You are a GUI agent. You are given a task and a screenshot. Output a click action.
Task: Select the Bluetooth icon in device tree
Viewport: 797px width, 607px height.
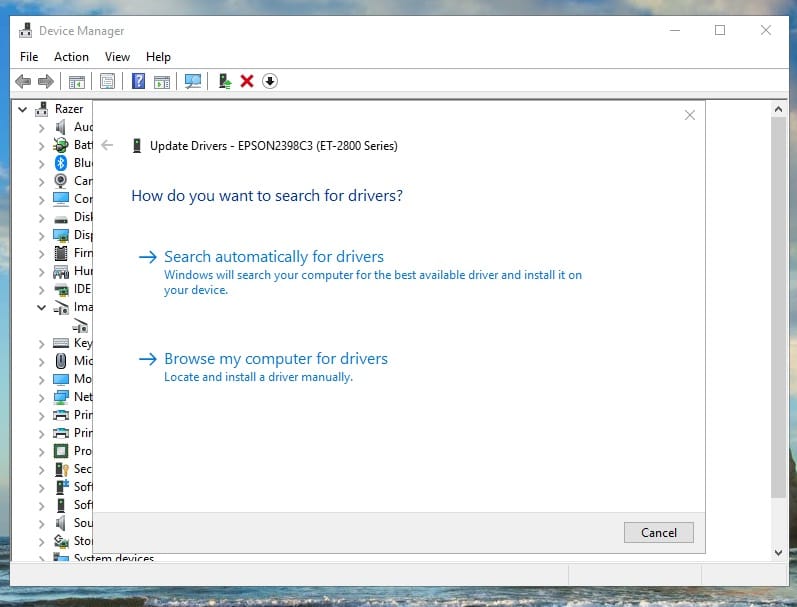pos(60,163)
